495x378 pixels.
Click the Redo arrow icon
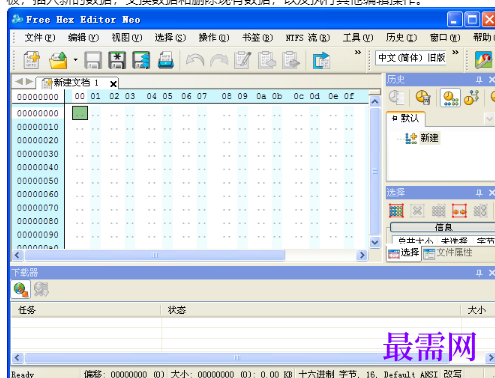tap(219, 60)
